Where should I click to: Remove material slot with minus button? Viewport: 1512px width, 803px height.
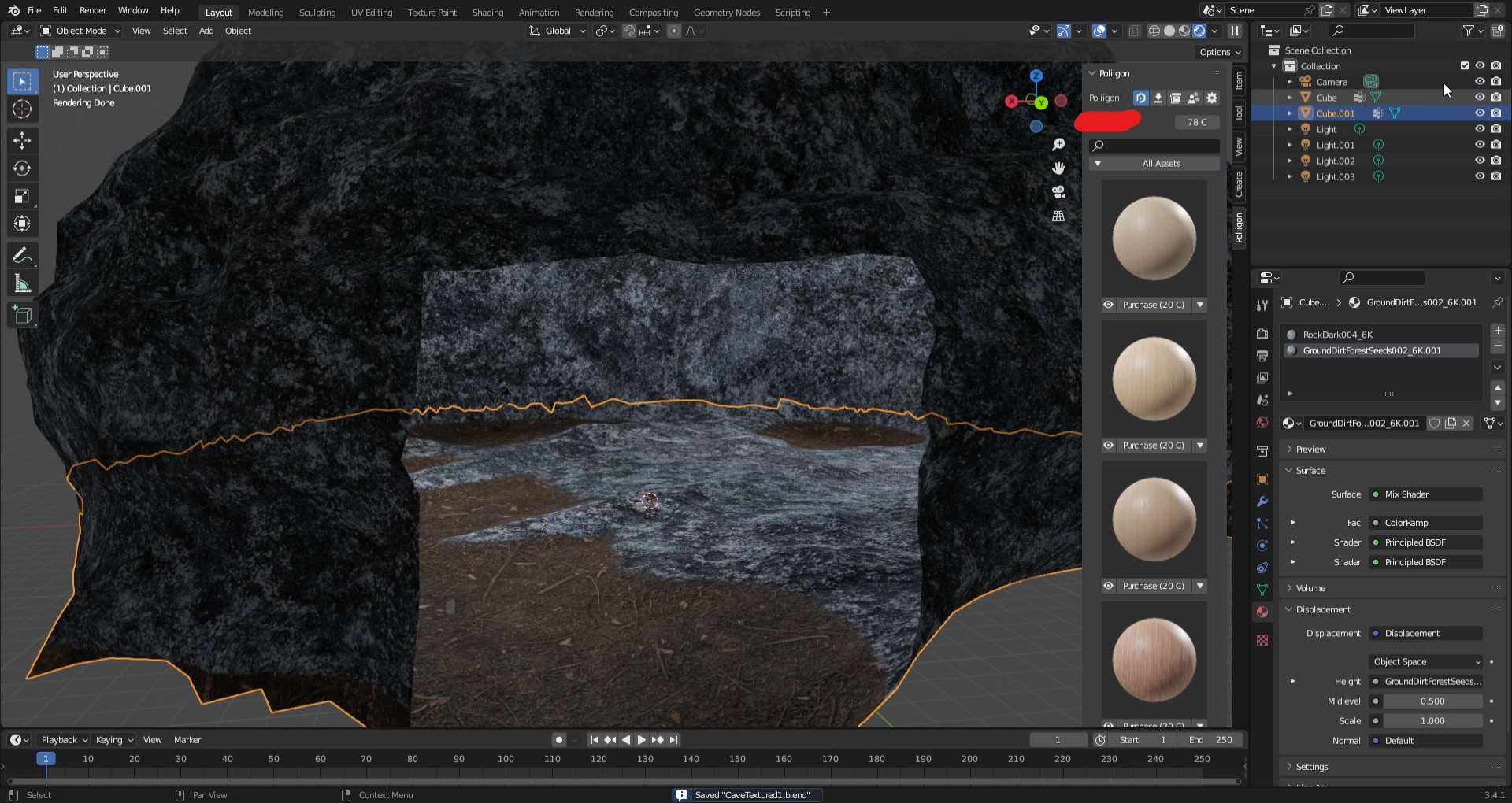tap(1498, 346)
